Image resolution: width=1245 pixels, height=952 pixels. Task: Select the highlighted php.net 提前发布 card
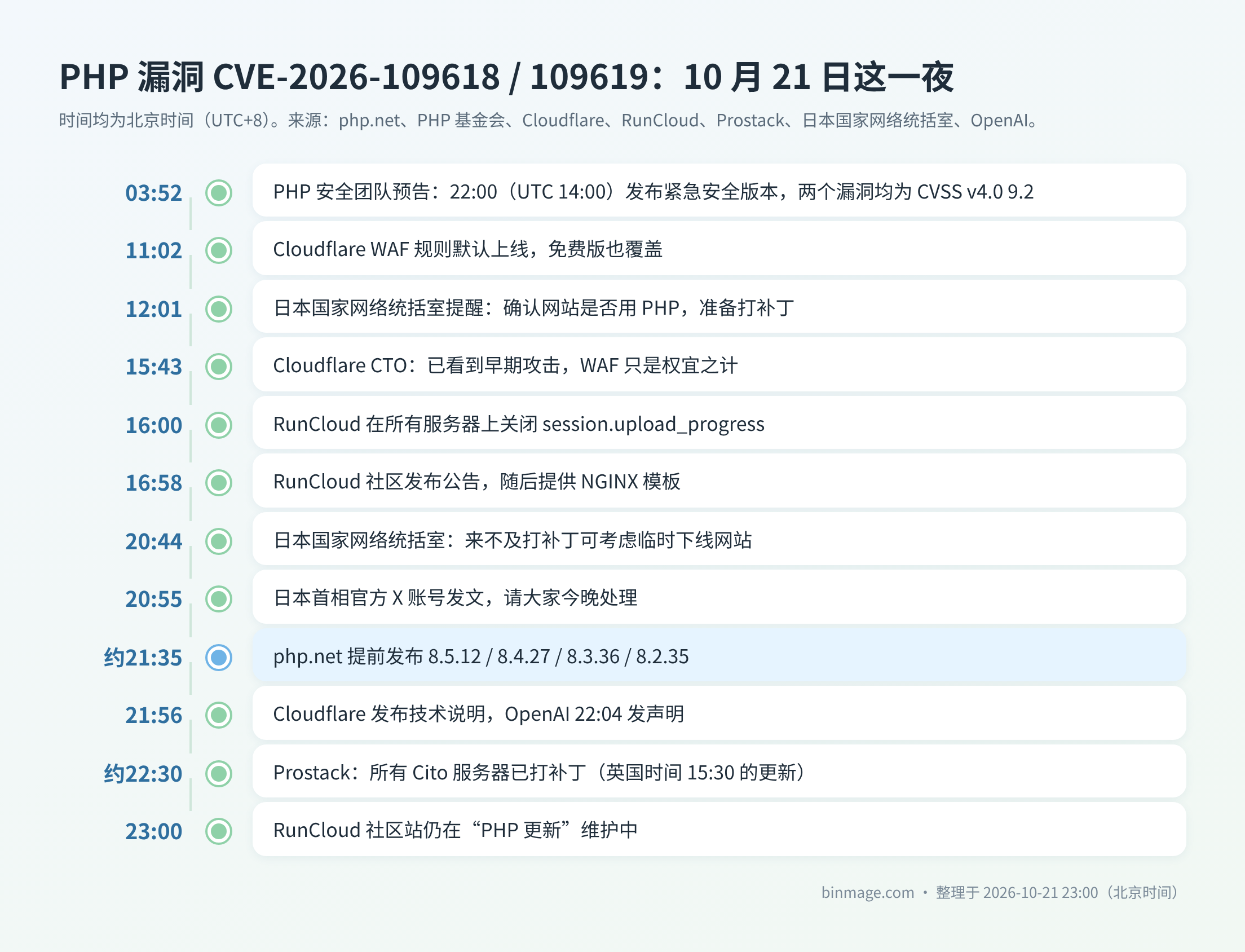719,655
